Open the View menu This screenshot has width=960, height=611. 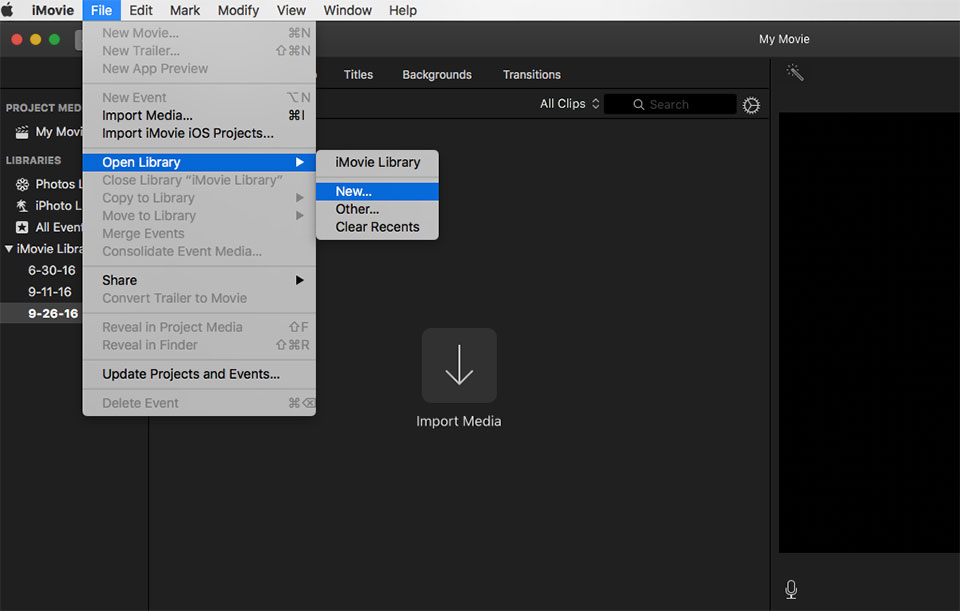point(291,10)
